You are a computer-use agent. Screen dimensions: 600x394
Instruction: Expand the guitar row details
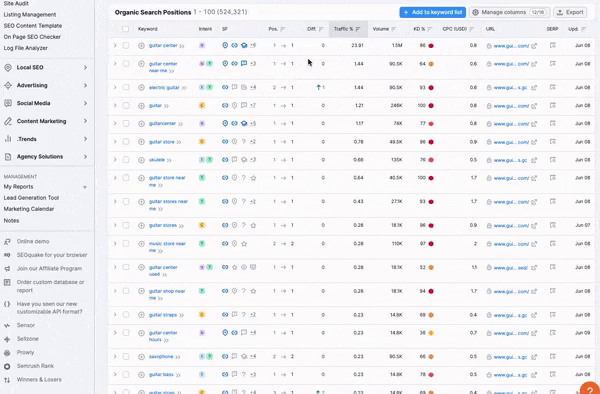[x=115, y=105]
